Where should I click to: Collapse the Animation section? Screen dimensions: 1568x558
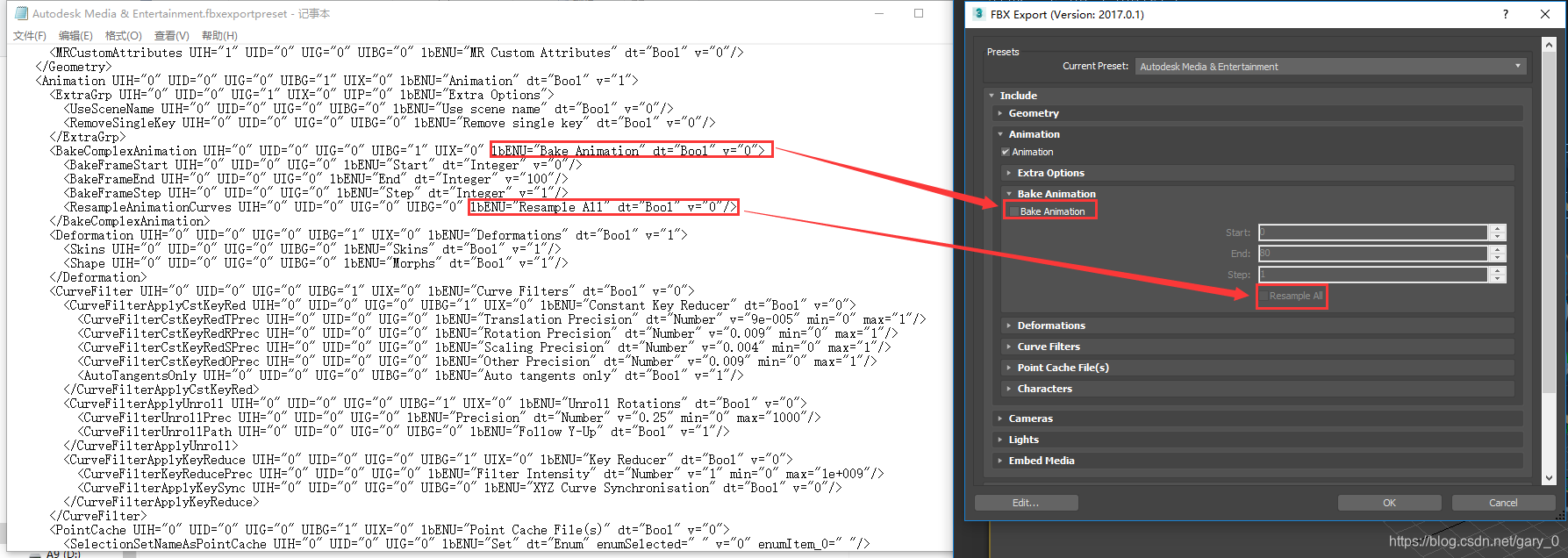click(1000, 134)
